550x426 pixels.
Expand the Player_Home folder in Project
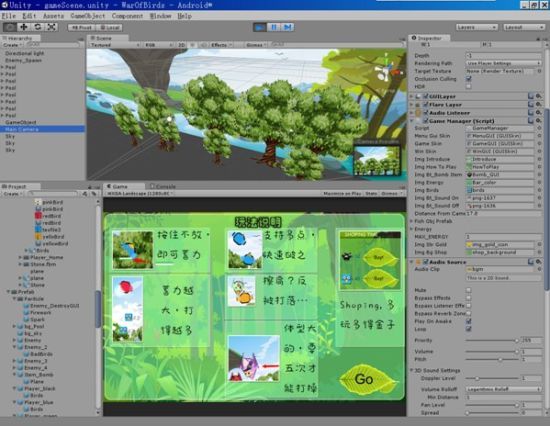[x=20, y=257]
